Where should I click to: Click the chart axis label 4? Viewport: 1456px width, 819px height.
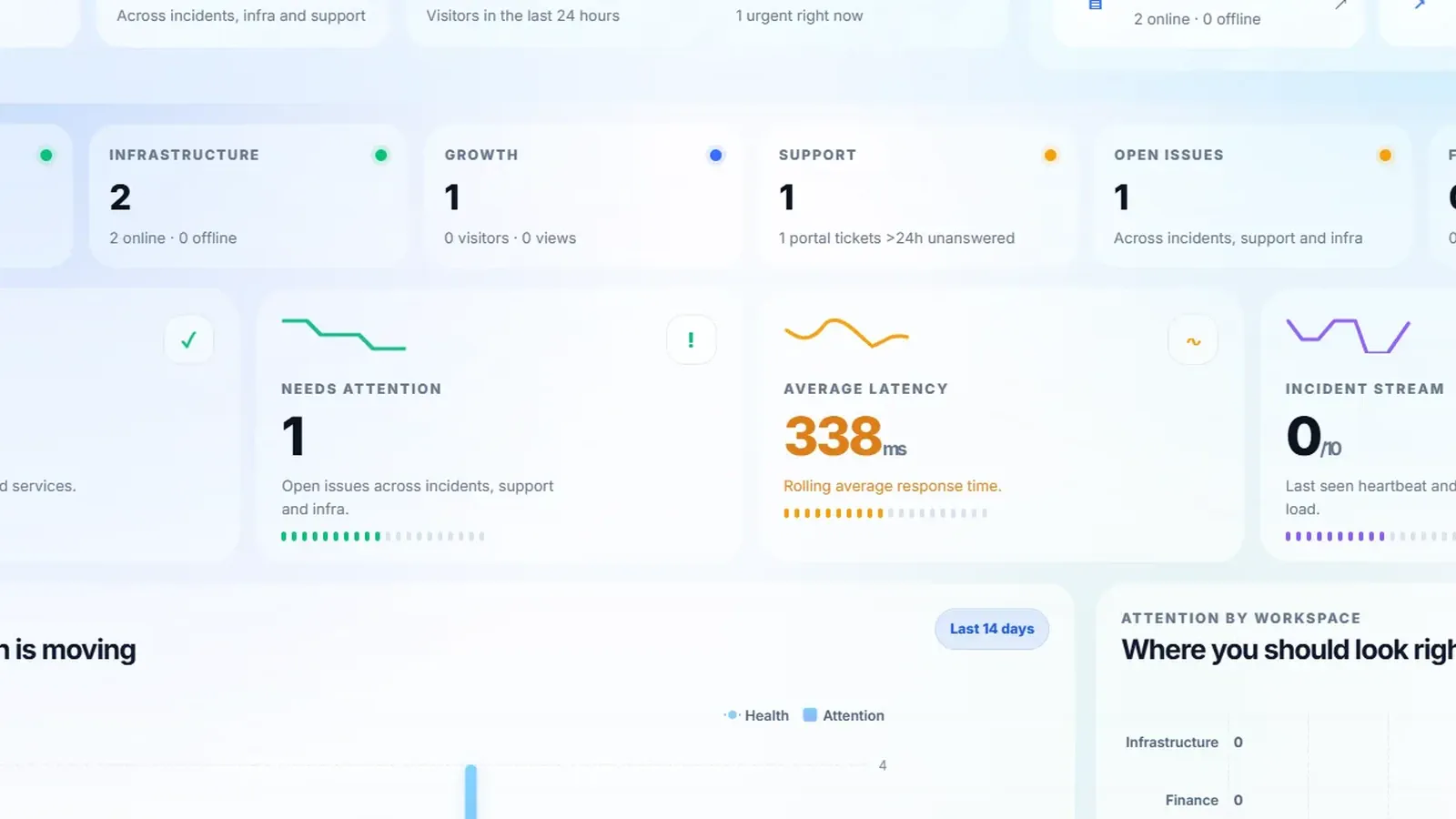coord(883,765)
